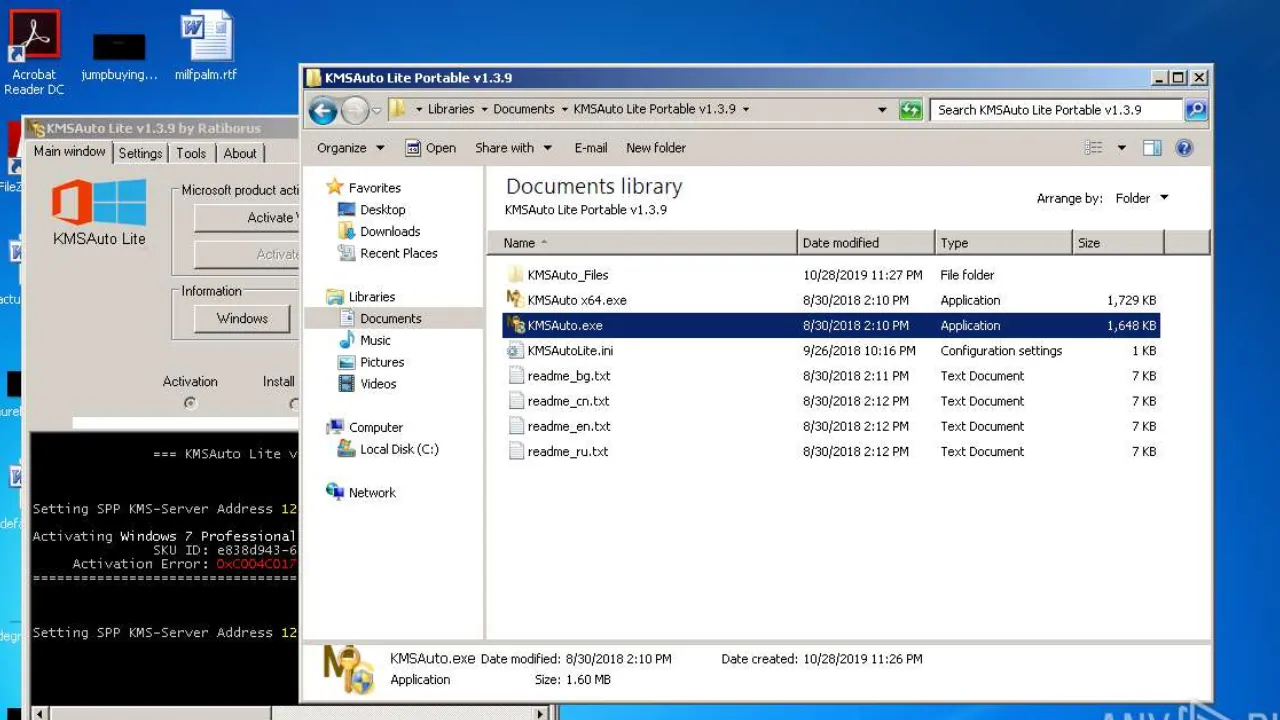Open the Share with dropdown
Screen dimensions: 1280x720
coord(513,148)
